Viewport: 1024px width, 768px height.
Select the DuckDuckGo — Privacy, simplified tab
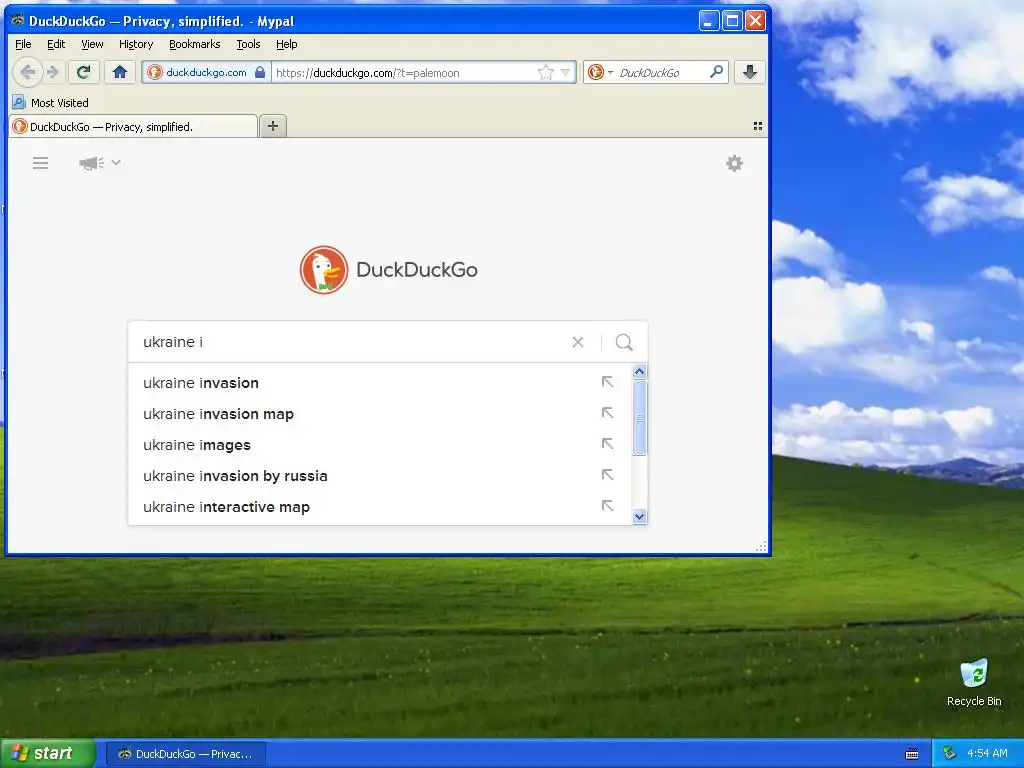133,127
